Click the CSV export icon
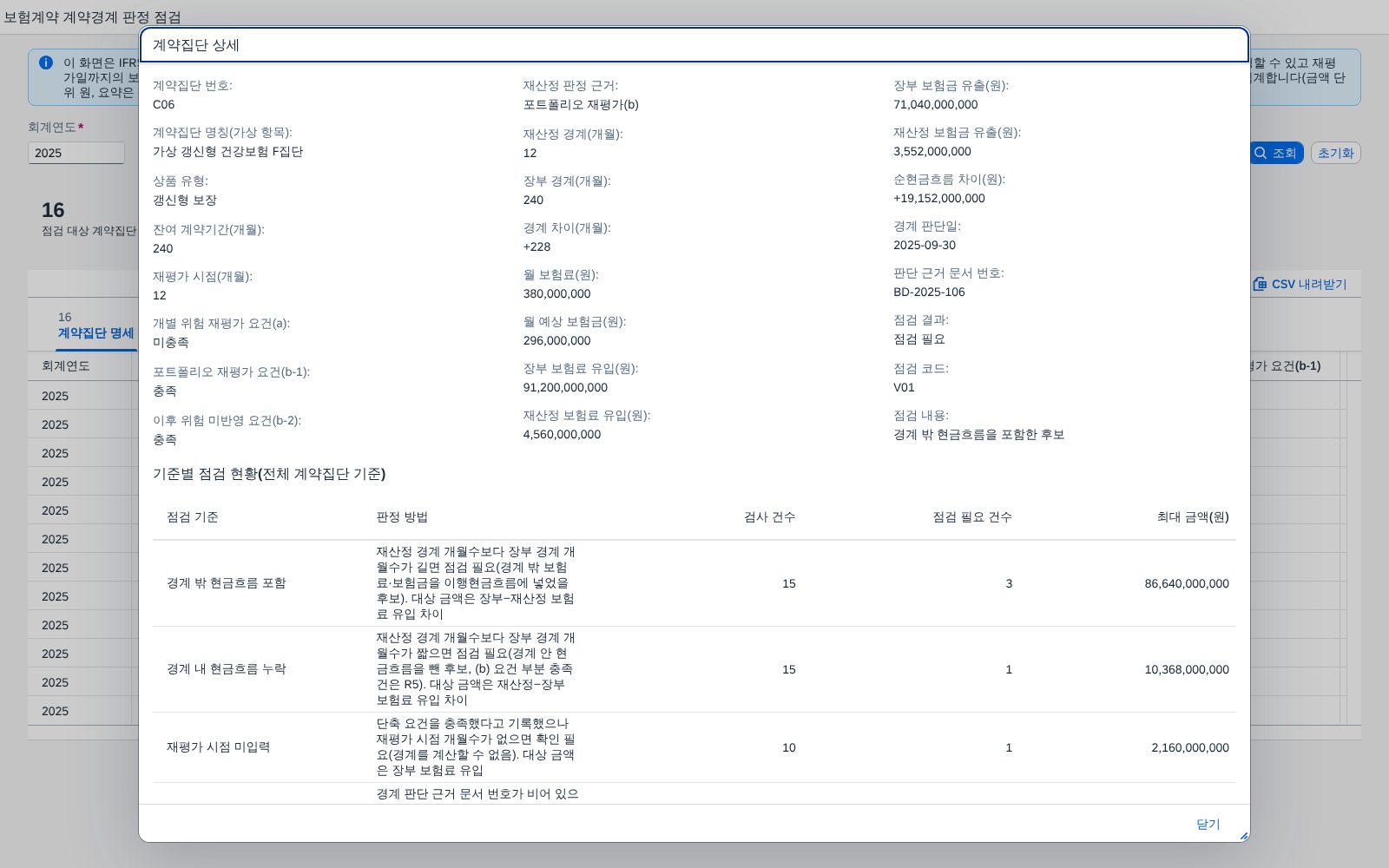The height and width of the screenshot is (868, 1389). coord(1260,284)
